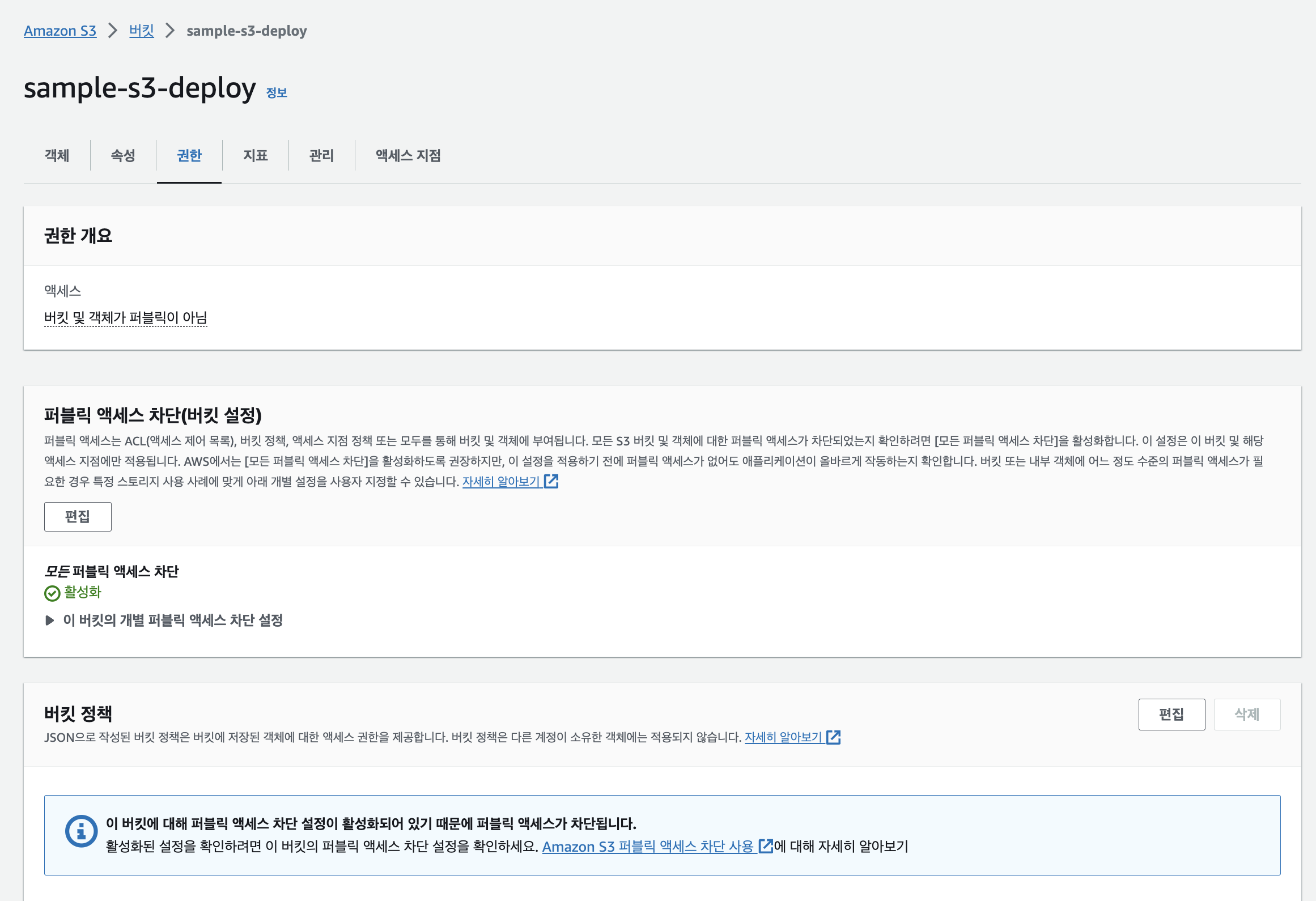Open 자세히 알아보기 link in 버킷 정책 description
The height and width of the screenshot is (901, 1316).
tap(784, 737)
